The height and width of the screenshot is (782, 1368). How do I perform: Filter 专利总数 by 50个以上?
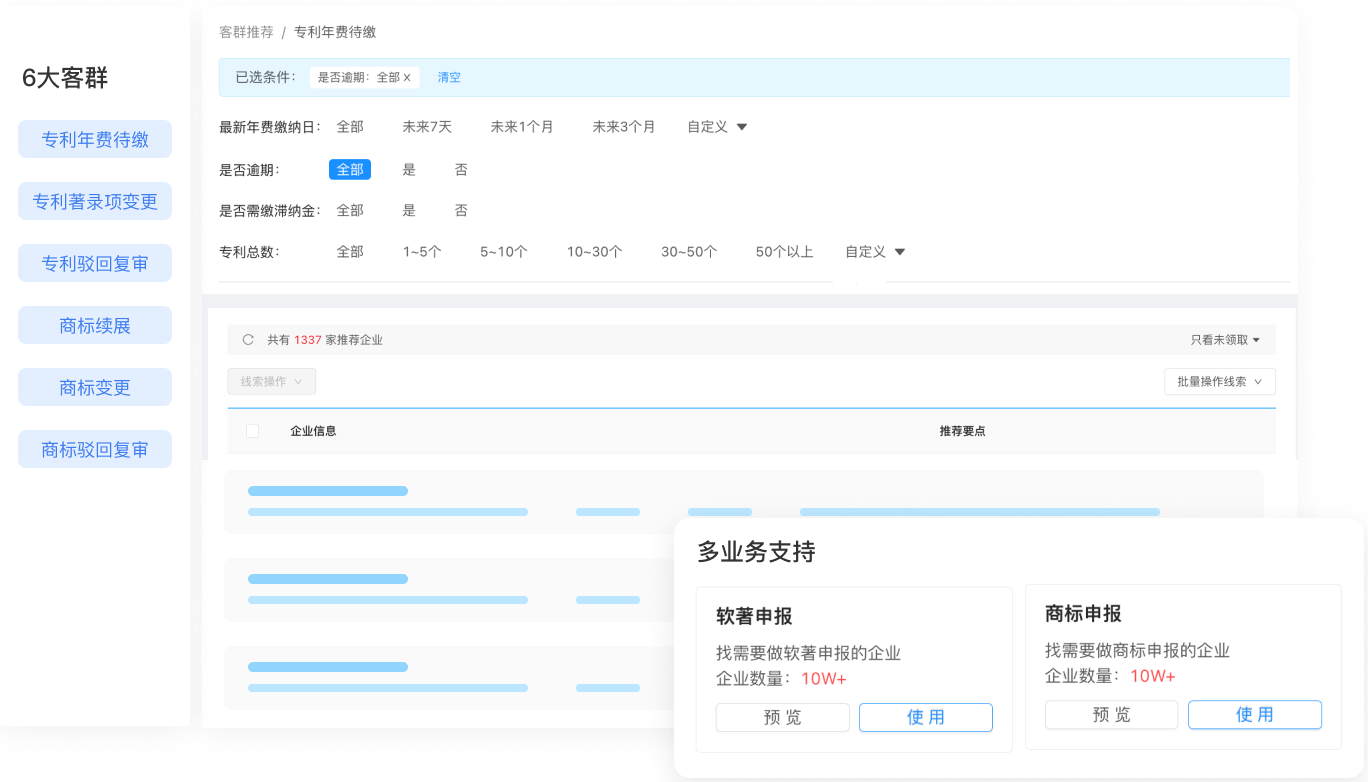pyautogui.click(x=785, y=252)
